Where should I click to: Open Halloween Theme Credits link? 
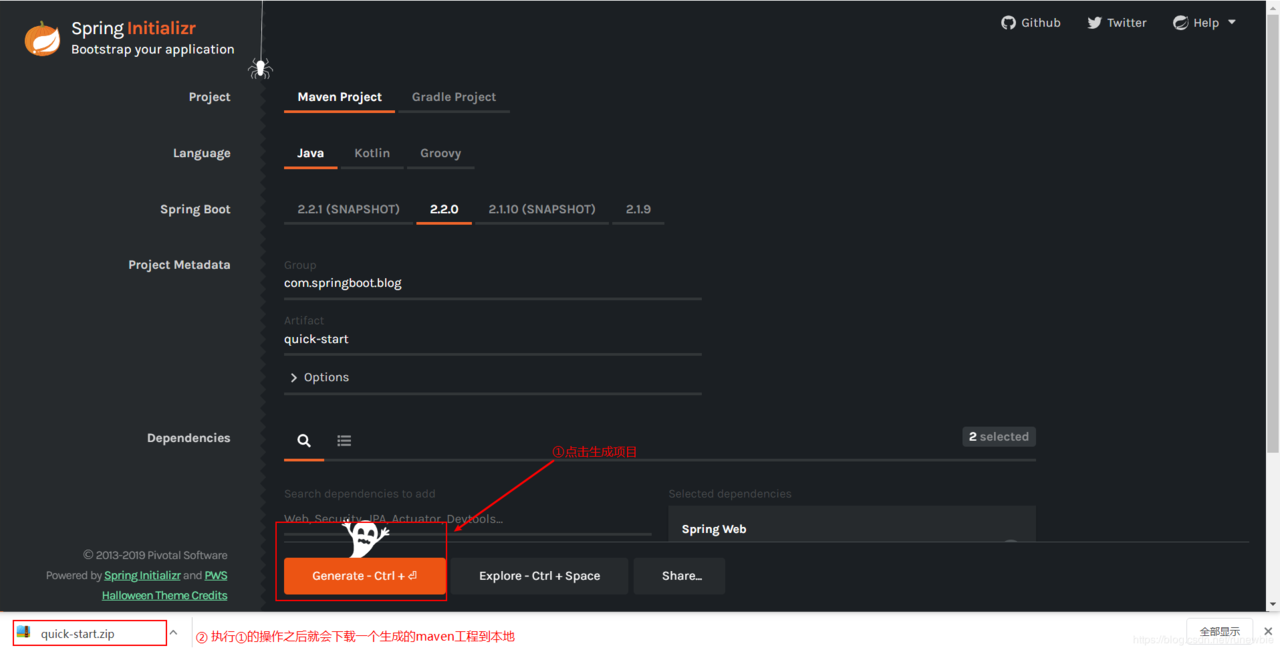coord(164,595)
